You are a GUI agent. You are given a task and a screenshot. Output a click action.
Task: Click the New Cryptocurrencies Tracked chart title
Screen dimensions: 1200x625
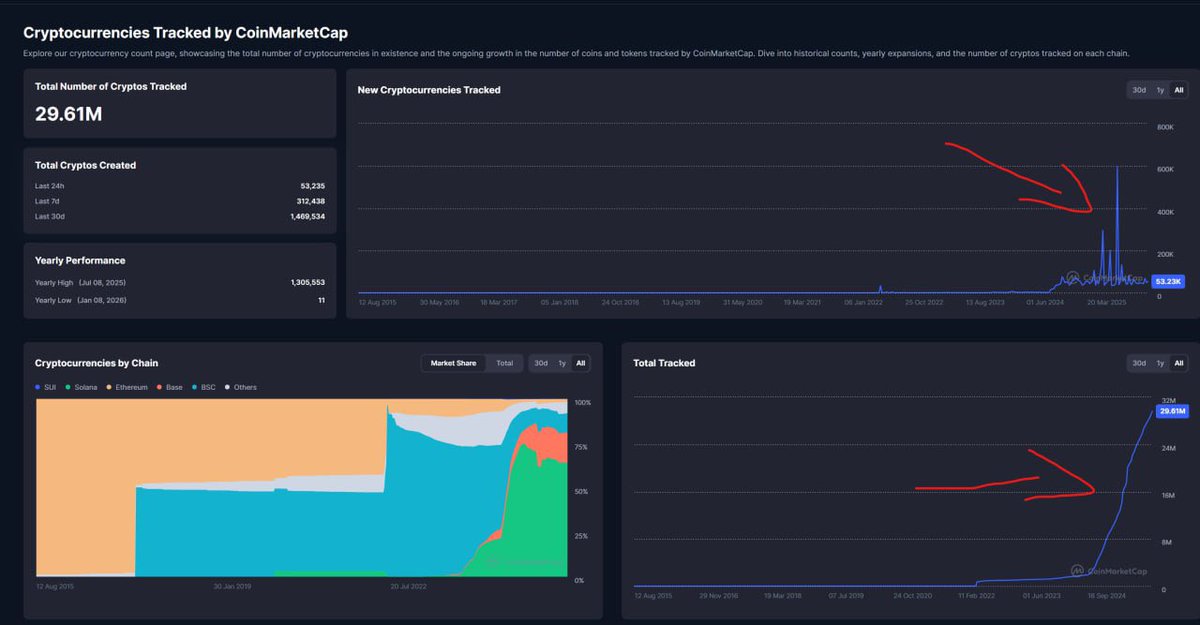[x=429, y=90]
